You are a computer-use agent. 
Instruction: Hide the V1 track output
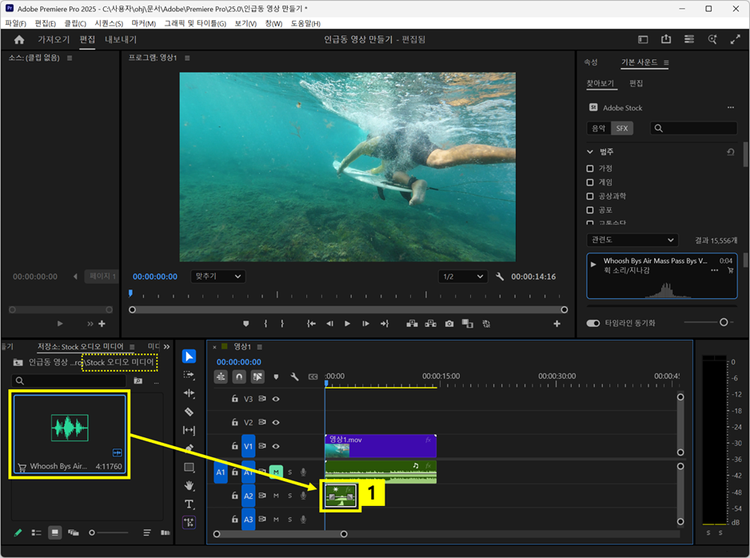click(276, 446)
